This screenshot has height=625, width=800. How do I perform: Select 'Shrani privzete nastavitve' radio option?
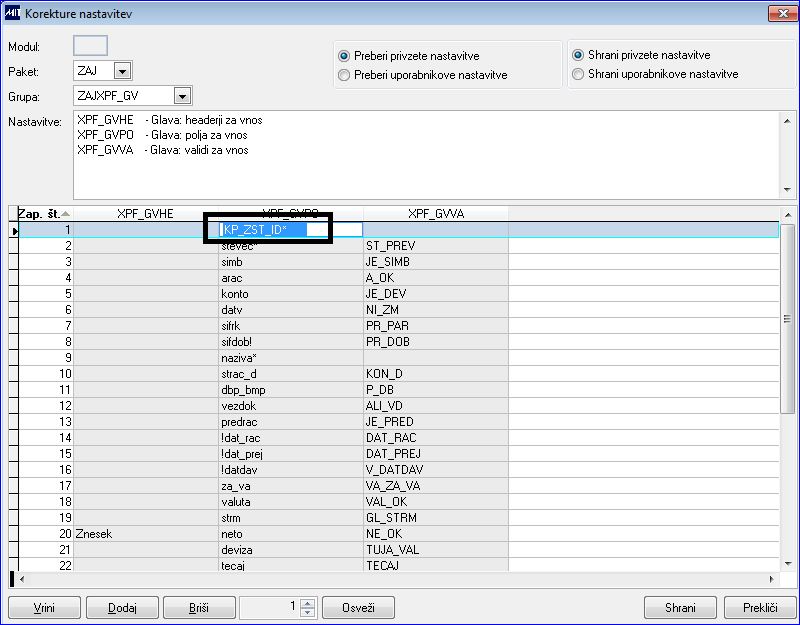[x=578, y=55]
